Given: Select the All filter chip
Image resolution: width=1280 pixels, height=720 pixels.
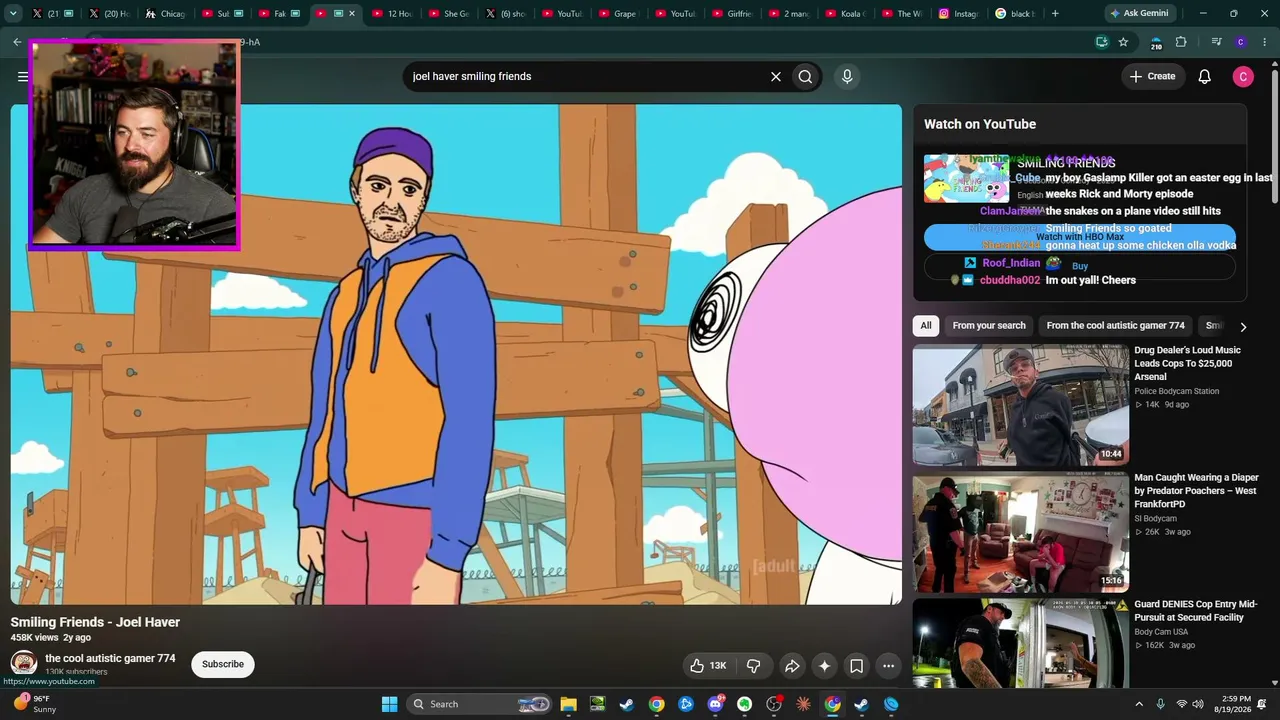Looking at the screenshot, I should 926,326.
